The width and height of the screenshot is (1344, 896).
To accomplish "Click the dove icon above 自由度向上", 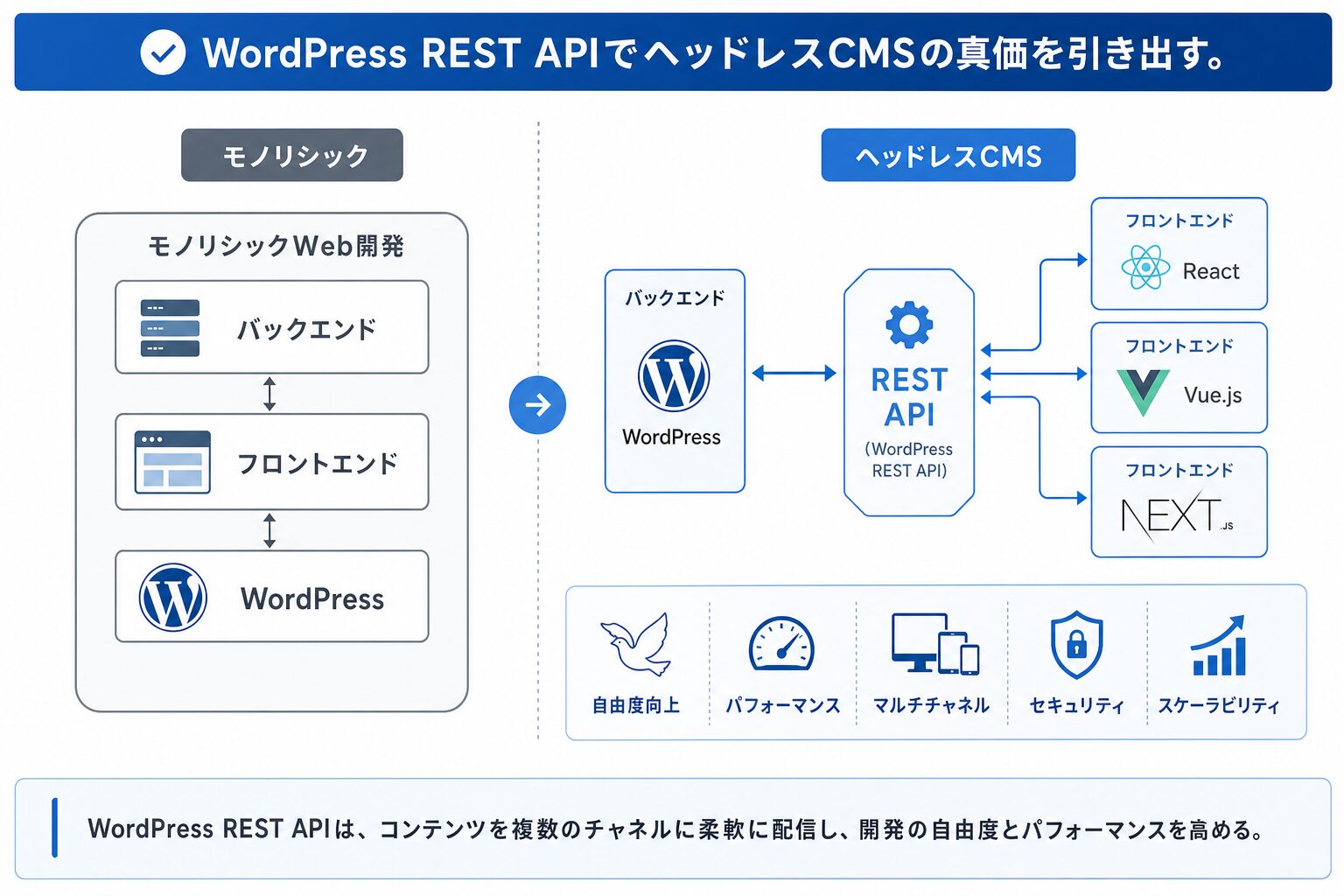I will [x=636, y=644].
